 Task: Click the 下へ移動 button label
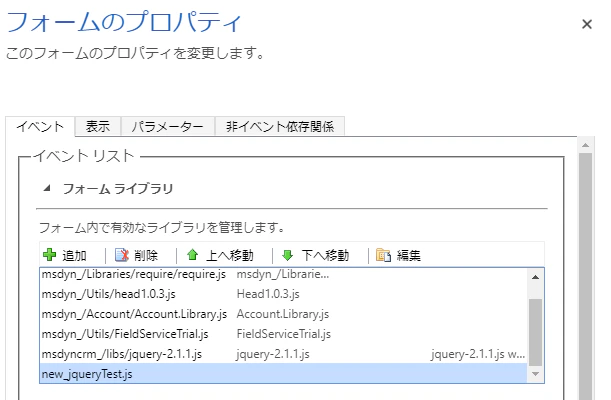(325, 256)
